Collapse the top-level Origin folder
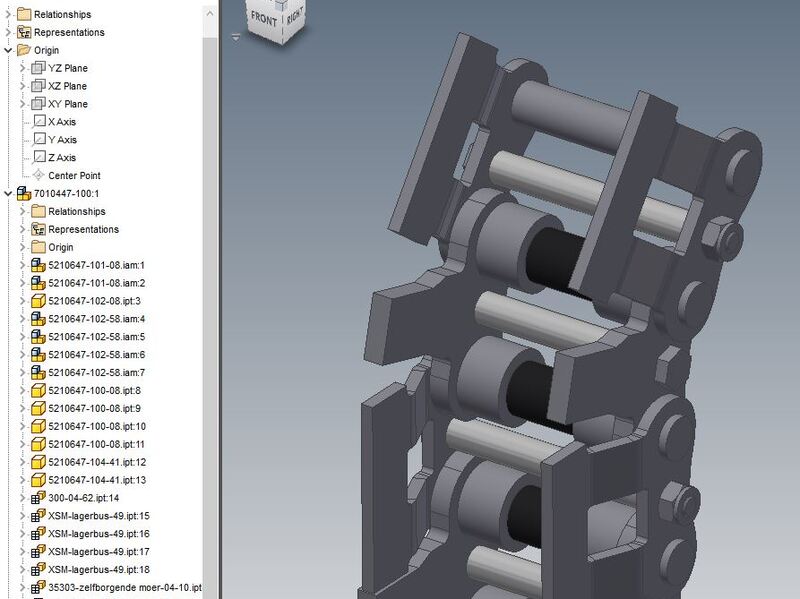Image resolution: width=800 pixels, height=599 pixels. pos(8,50)
